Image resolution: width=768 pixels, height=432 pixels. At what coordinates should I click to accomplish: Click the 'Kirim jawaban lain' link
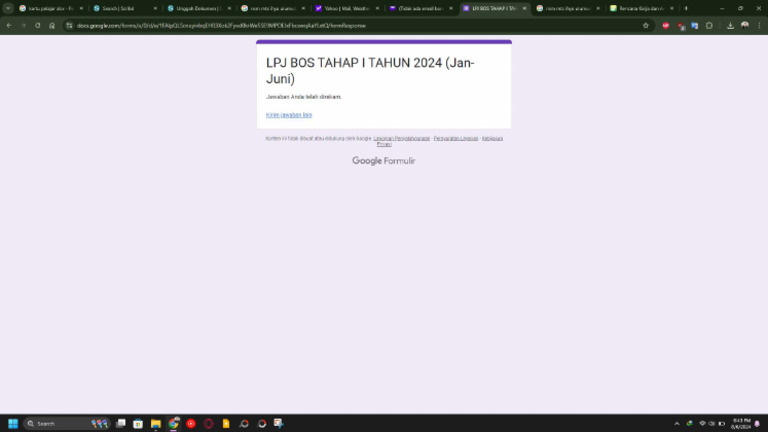coord(288,115)
